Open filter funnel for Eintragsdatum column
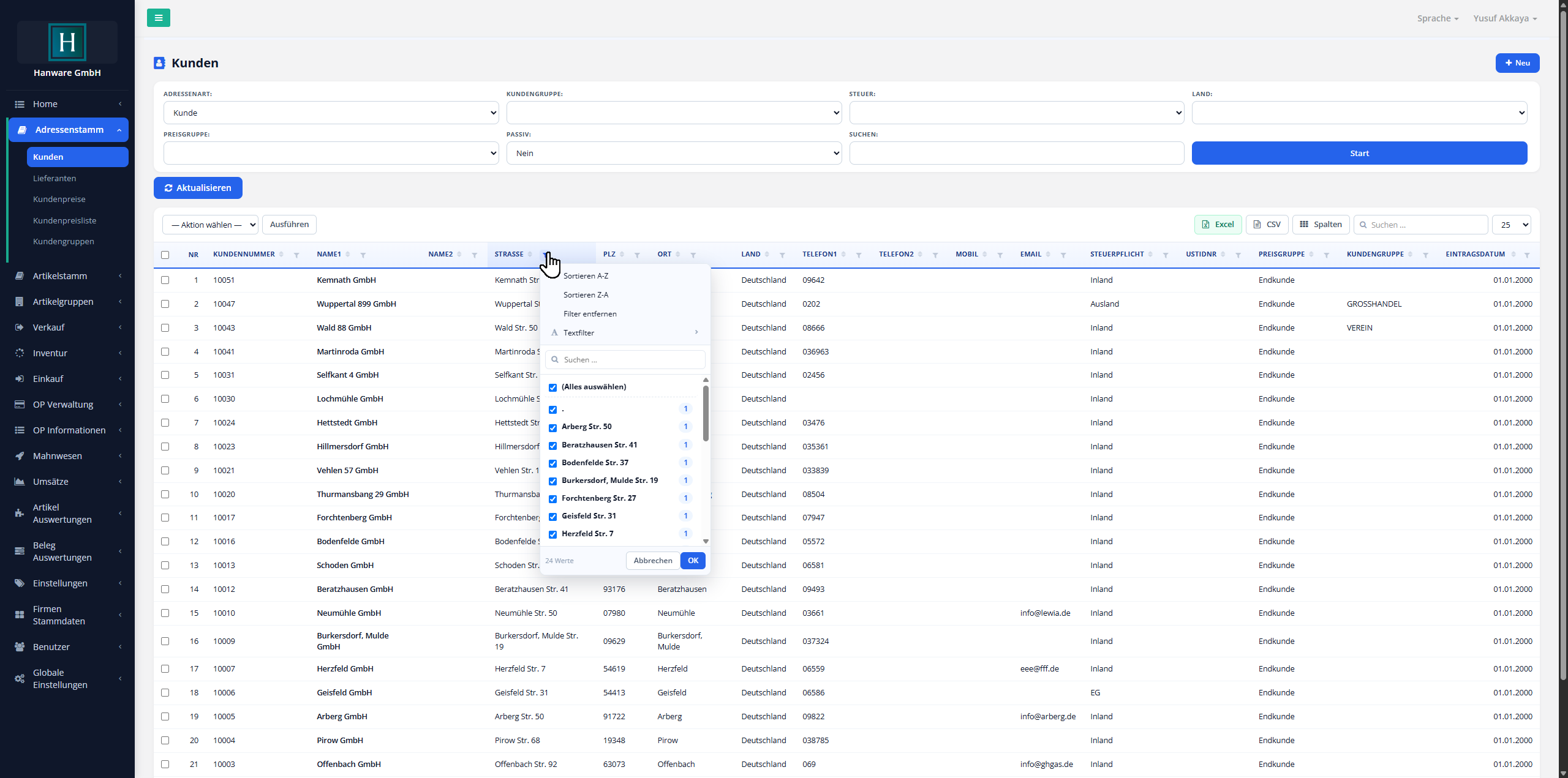This screenshot has height=778, width=1568. click(1527, 255)
